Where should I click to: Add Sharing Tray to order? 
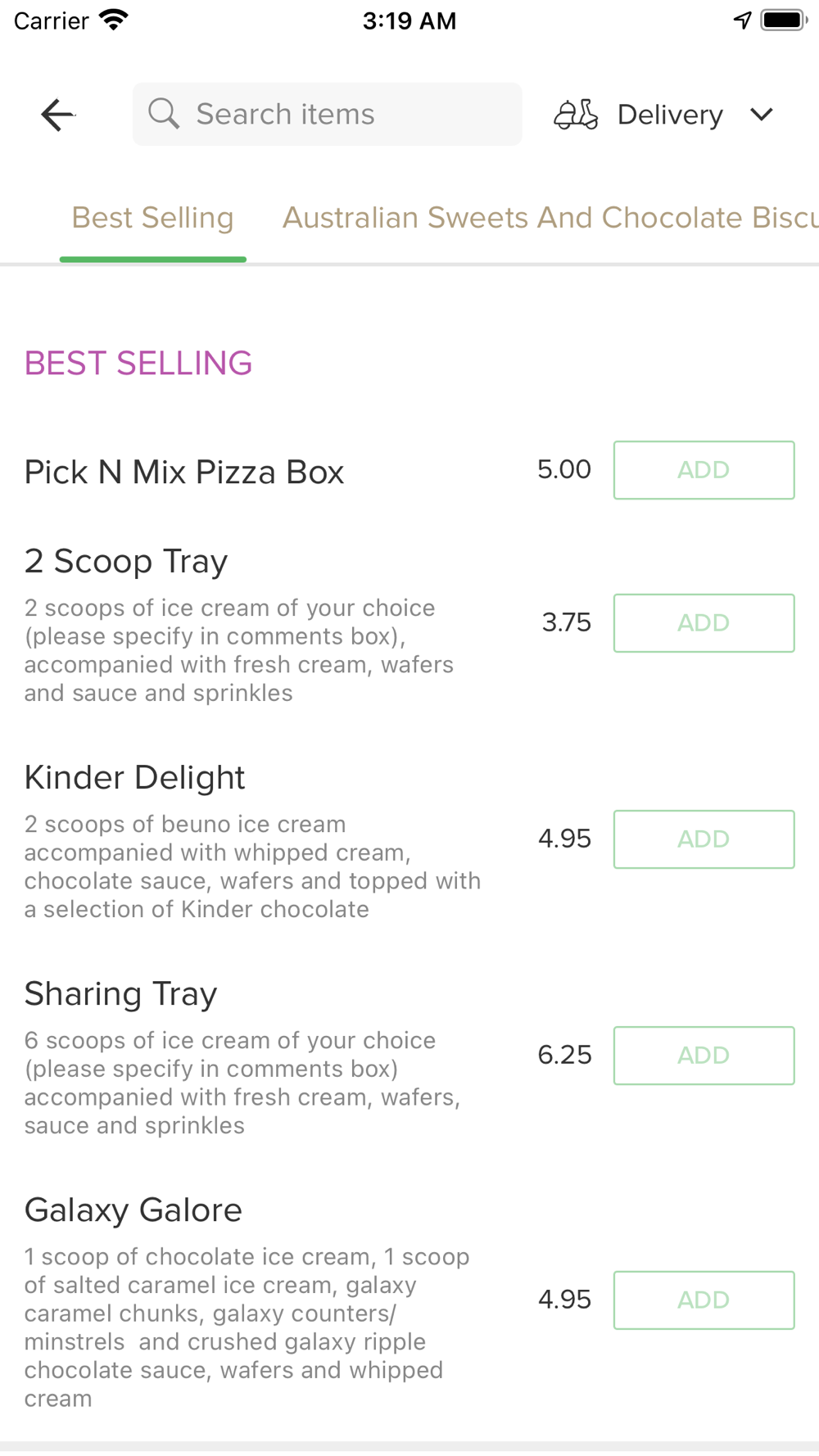[x=704, y=1056]
